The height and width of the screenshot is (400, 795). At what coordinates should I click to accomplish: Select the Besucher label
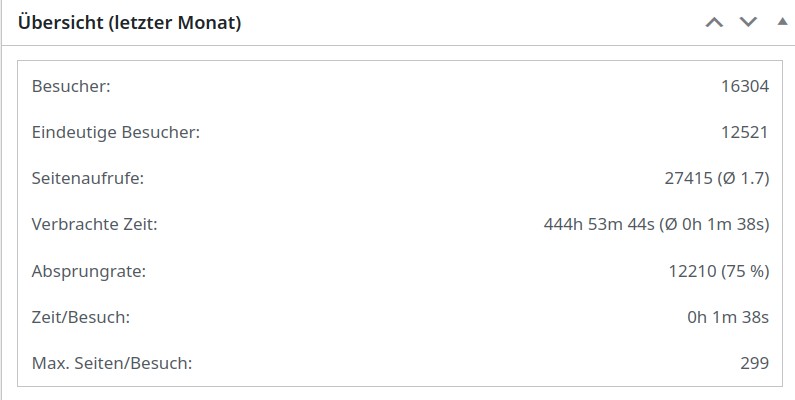[71, 86]
